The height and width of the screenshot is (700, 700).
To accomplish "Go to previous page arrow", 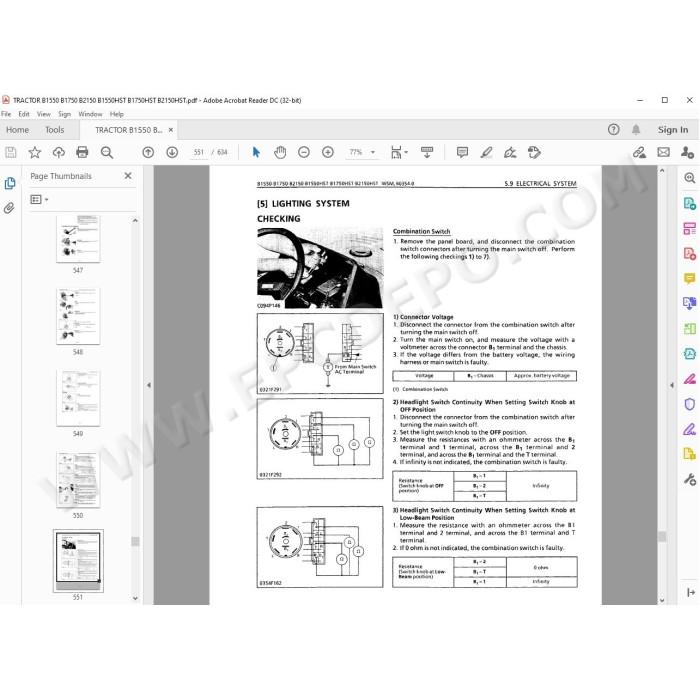I will [148, 153].
